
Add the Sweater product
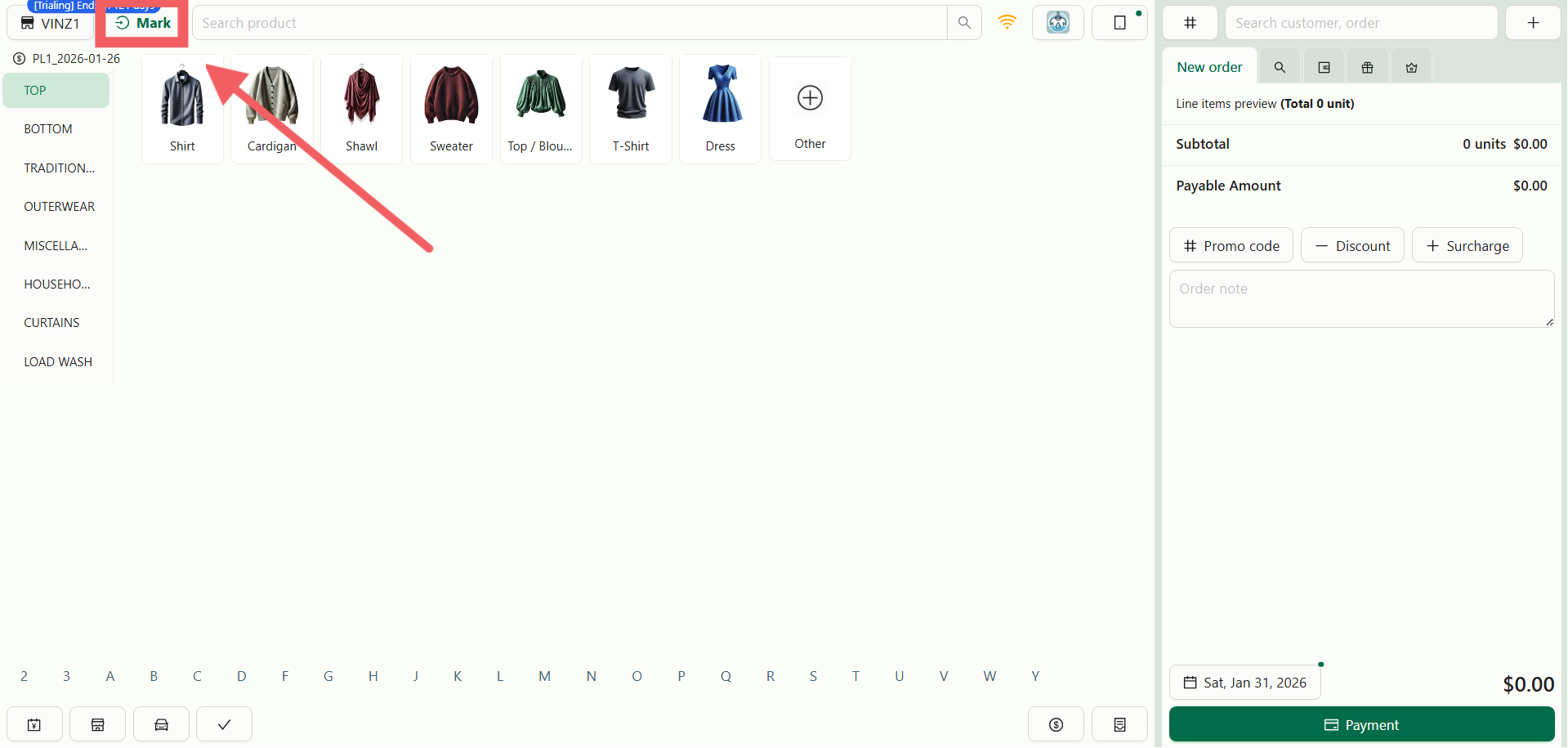click(451, 110)
